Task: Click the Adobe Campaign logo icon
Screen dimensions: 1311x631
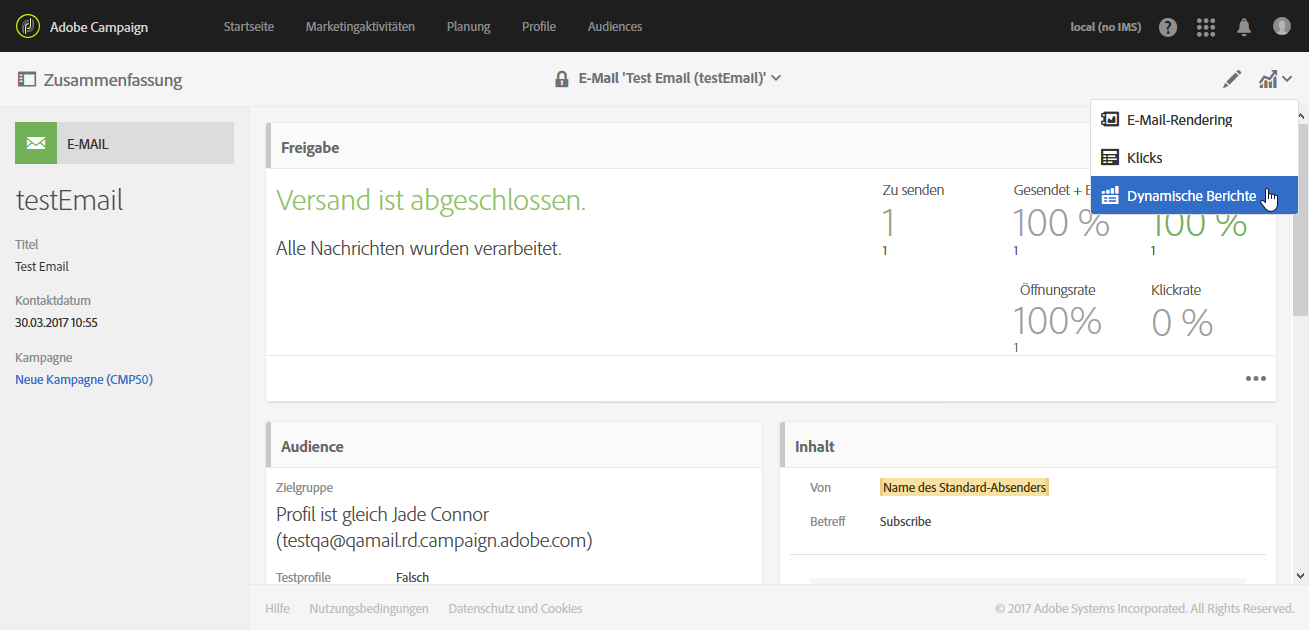Action: [x=29, y=27]
